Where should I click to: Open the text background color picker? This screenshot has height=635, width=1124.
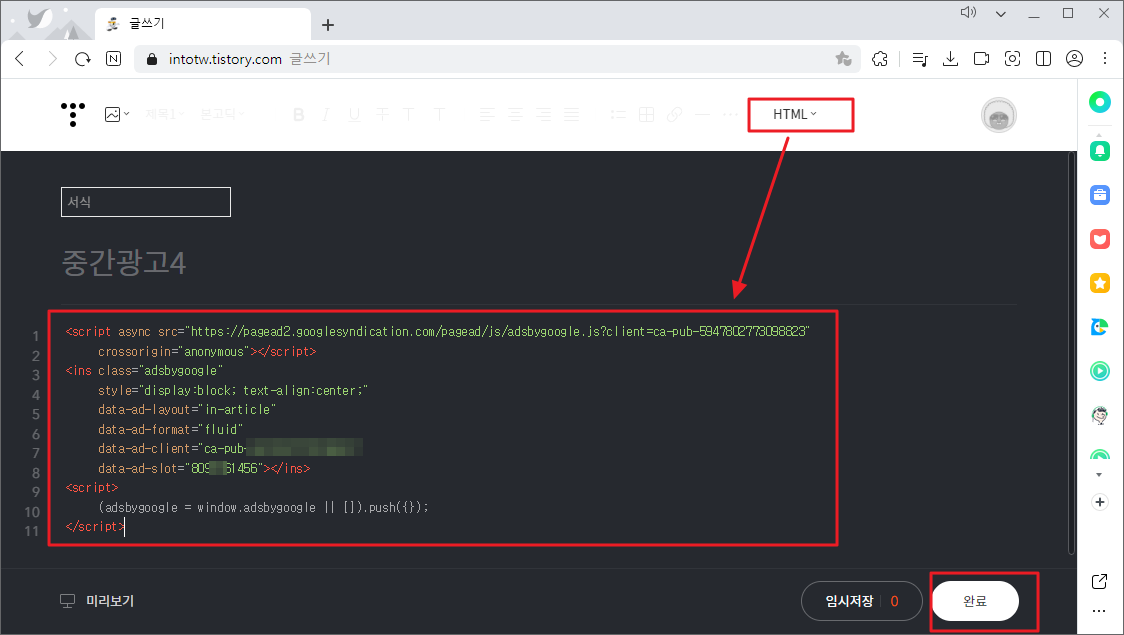point(439,115)
